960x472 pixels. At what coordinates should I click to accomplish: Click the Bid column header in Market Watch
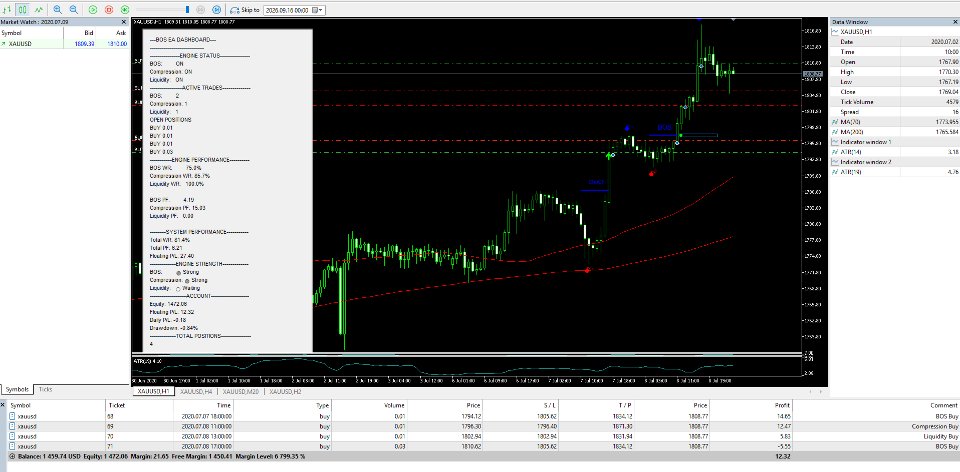tap(89, 33)
